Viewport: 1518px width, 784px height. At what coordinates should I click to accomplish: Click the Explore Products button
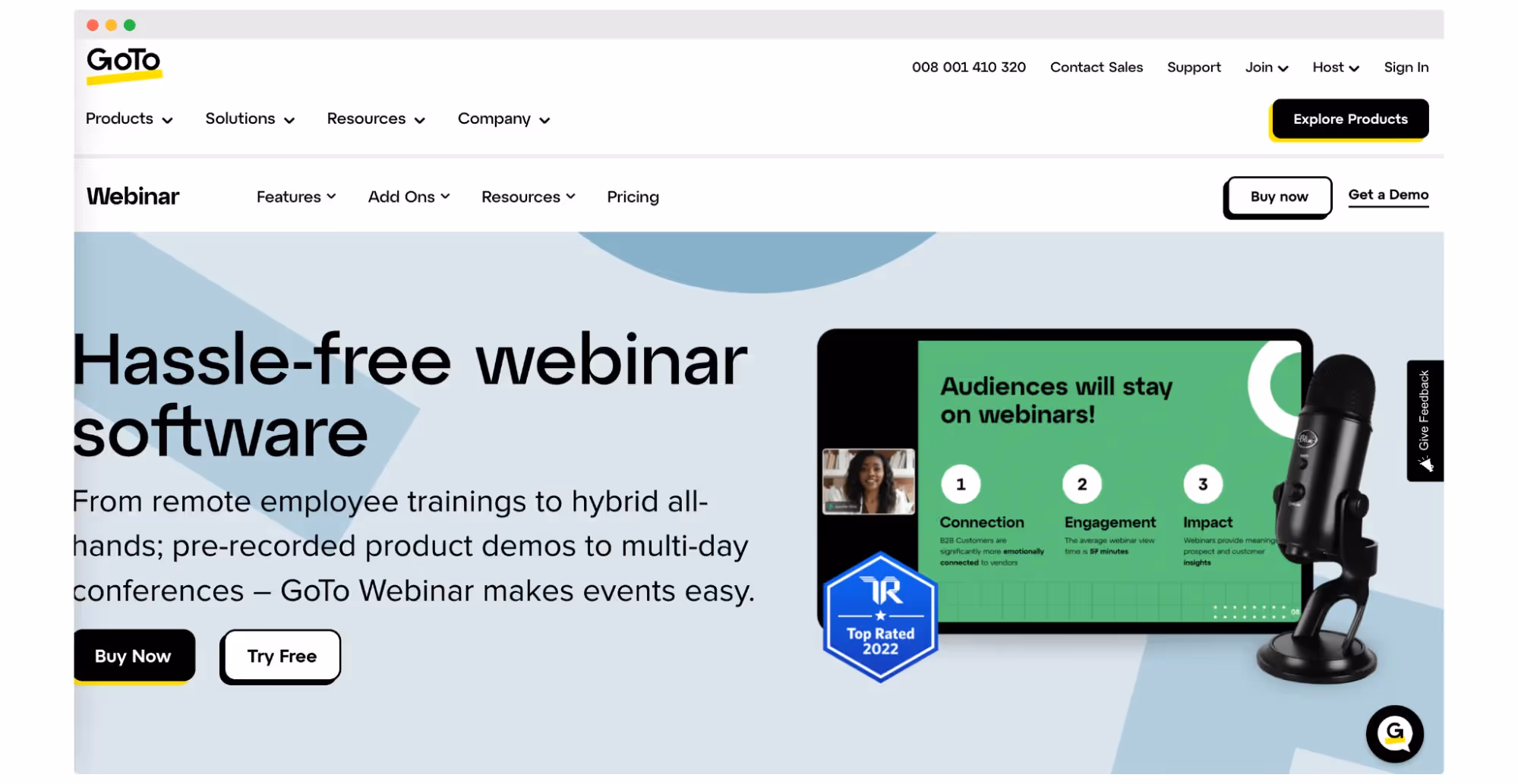click(x=1349, y=119)
